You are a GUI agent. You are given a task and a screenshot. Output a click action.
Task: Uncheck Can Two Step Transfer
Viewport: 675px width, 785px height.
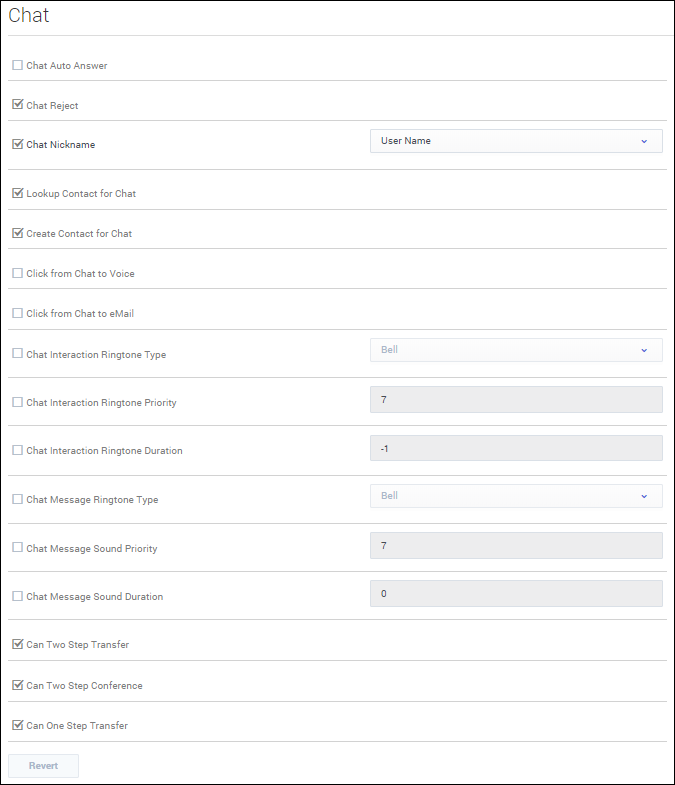coord(17,645)
